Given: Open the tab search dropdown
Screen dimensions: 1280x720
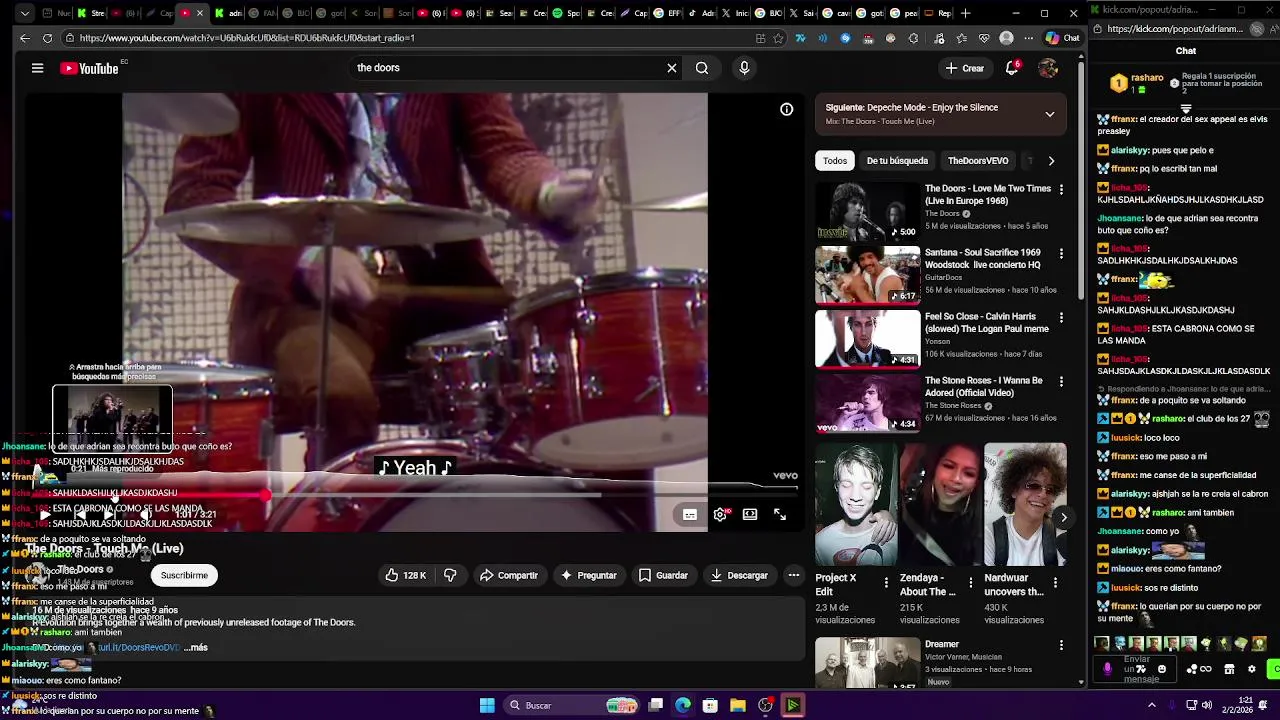Looking at the screenshot, I should click(24, 13).
